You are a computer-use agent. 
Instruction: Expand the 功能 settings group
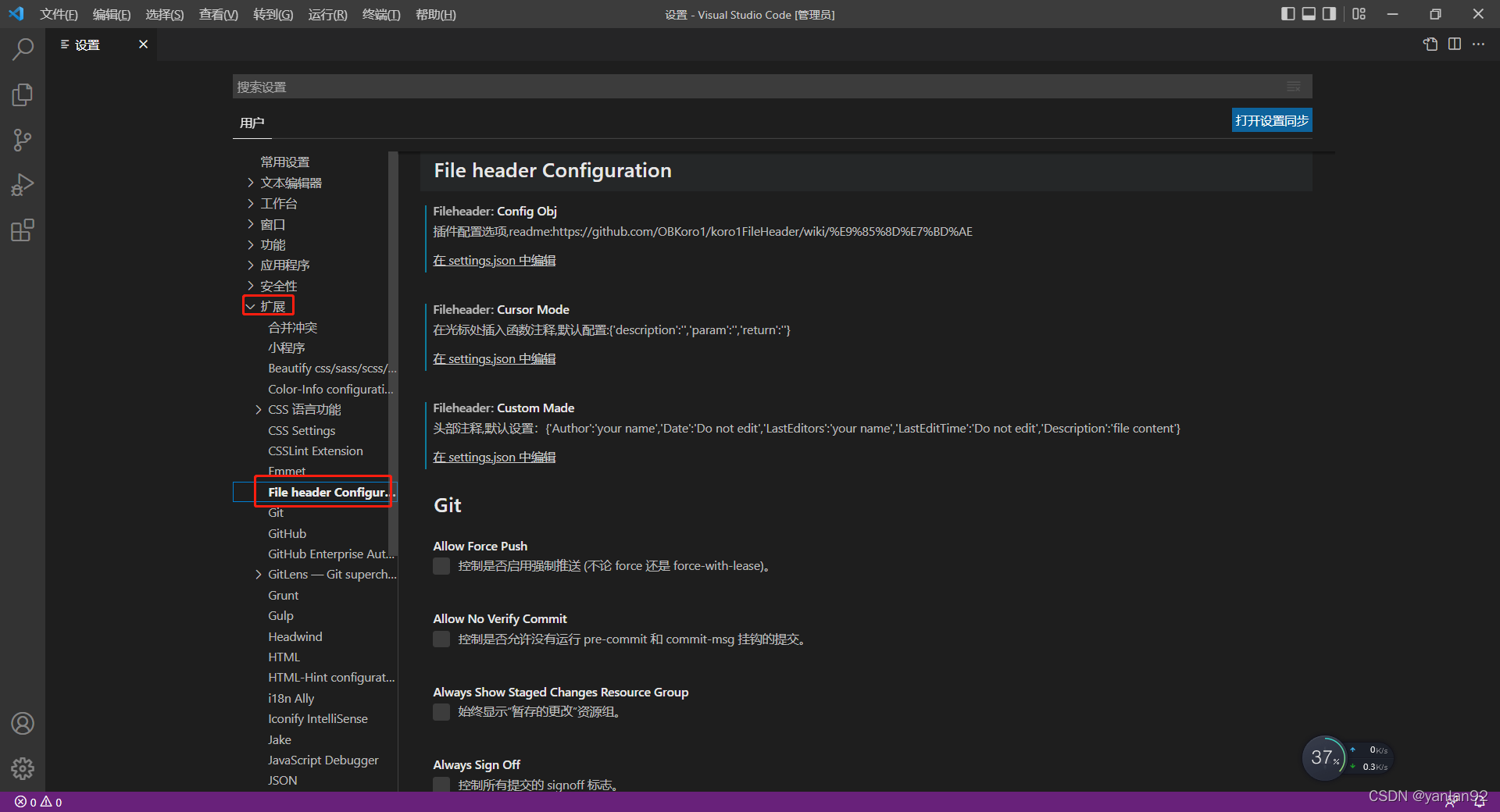pyautogui.click(x=250, y=245)
